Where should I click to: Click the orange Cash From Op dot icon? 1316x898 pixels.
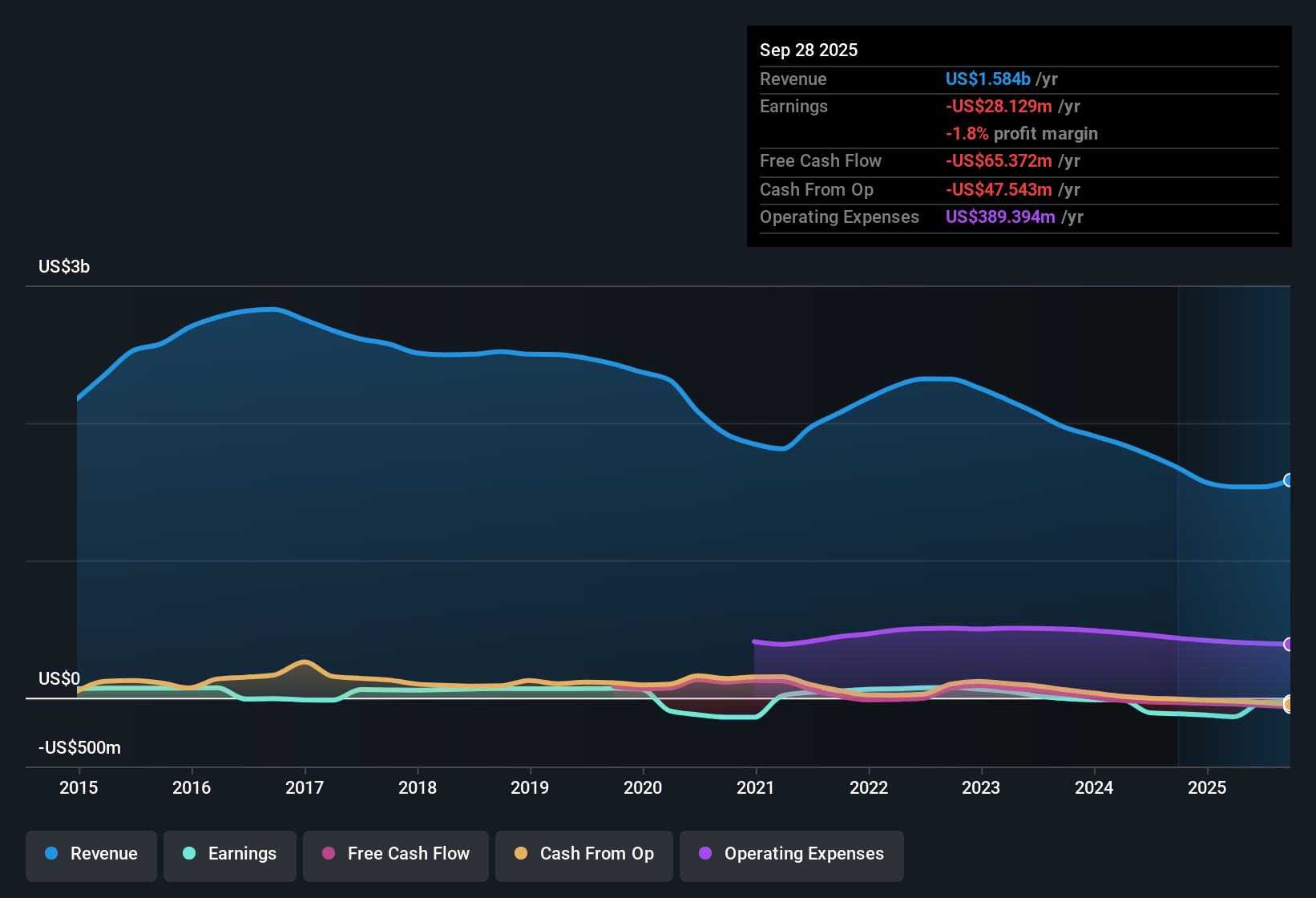click(521, 854)
